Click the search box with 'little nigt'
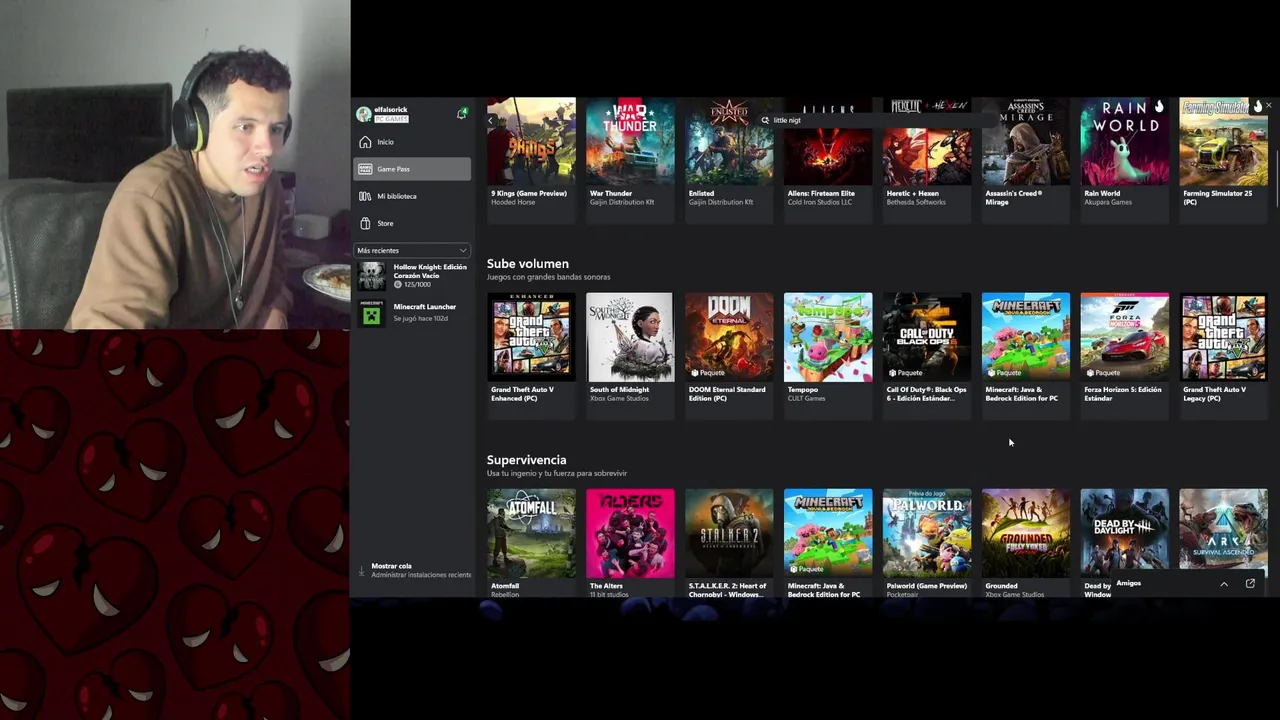The image size is (1280, 720). (x=880, y=120)
